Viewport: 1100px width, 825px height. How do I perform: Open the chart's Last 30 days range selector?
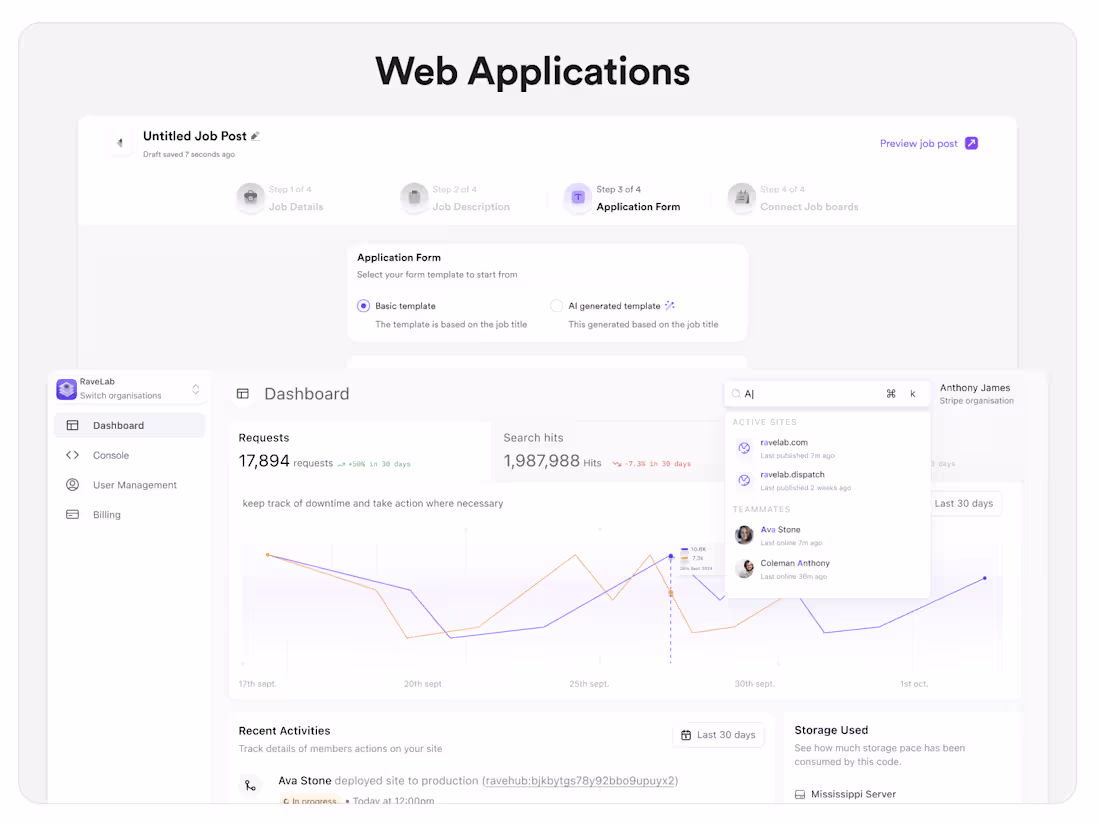(964, 503)
